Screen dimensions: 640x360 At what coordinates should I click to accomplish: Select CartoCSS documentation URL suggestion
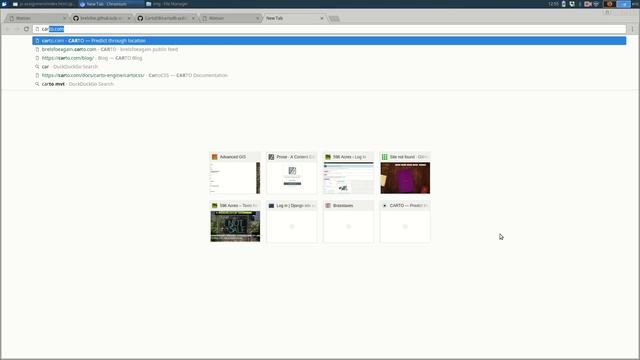point(329,75)
